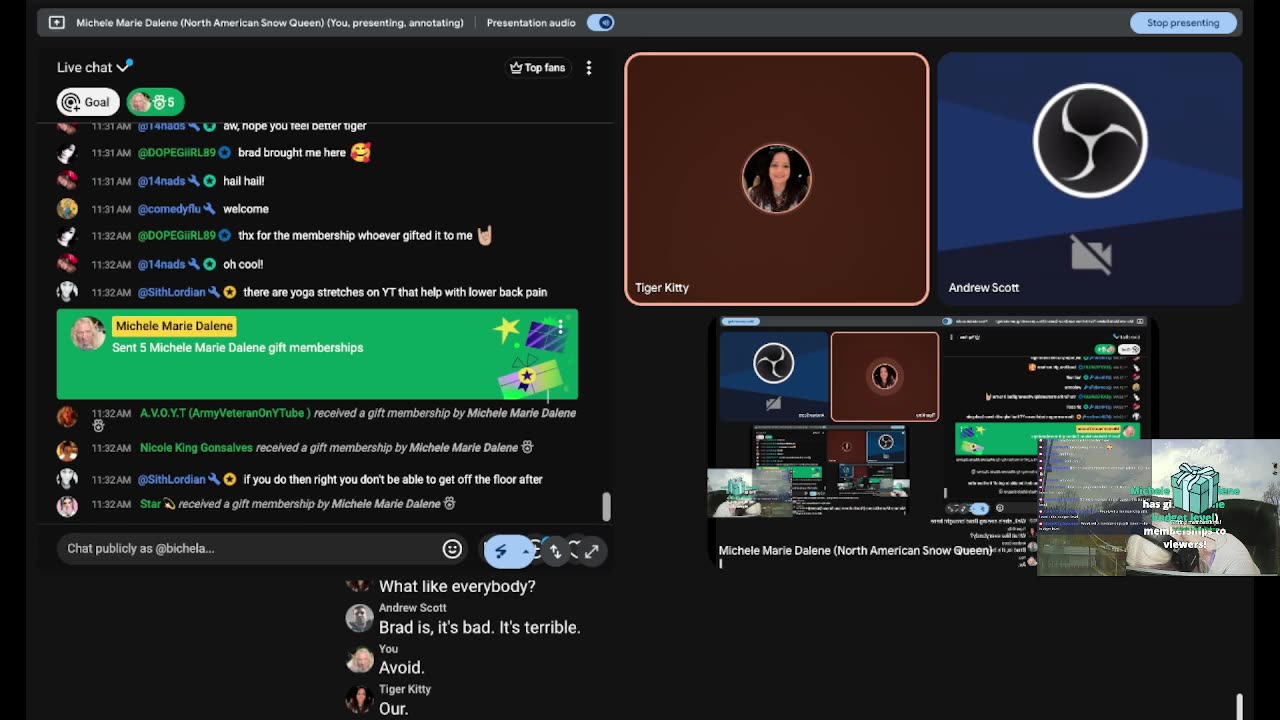
Task: Click 'Sent 5 Michele Marie Dalene gift memberships' text
Action: point(237,347)
